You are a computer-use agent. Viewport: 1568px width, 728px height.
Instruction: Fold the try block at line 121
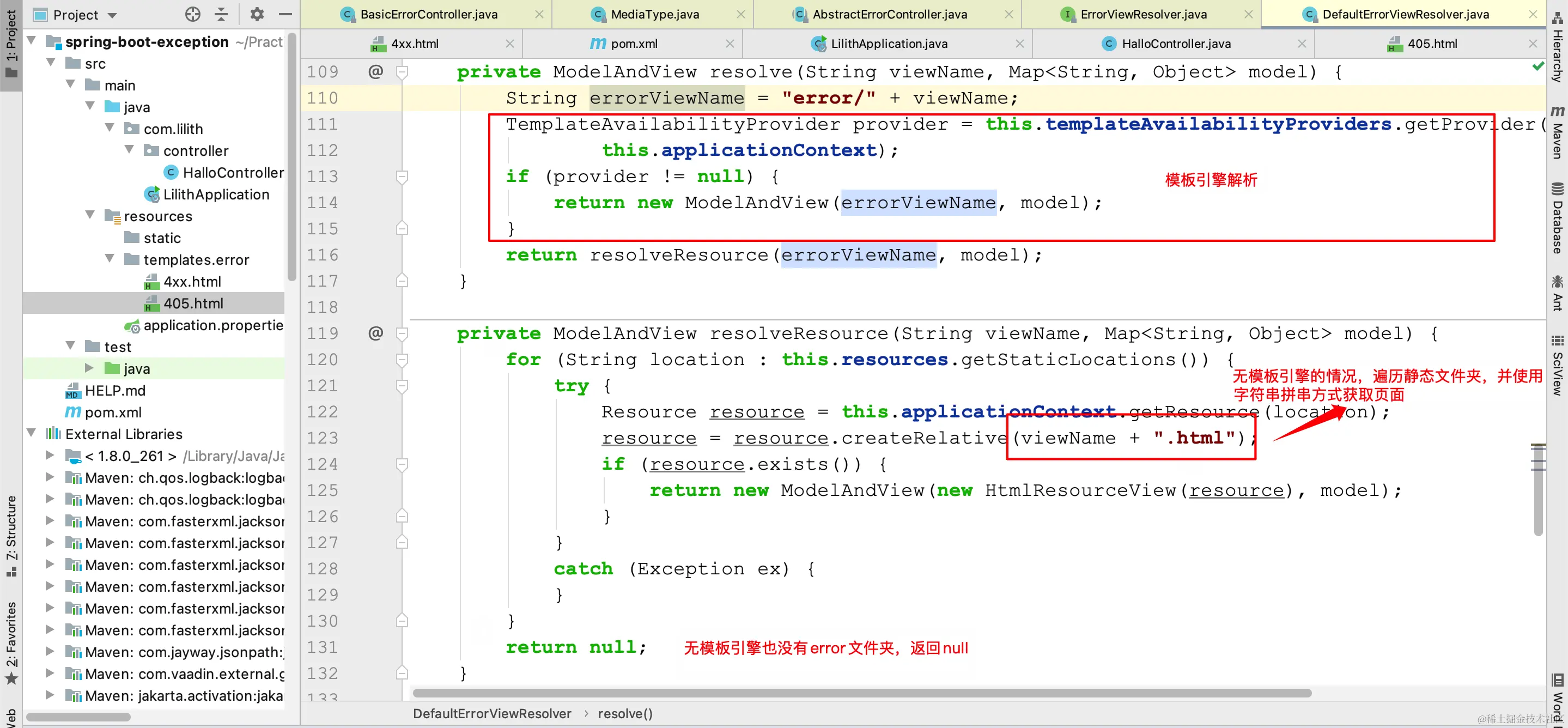402,386
